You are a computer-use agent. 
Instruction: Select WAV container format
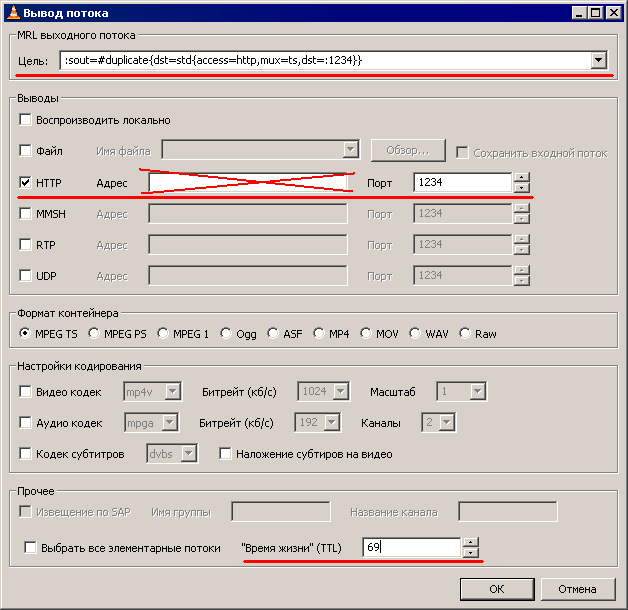(x=415, y=333)
